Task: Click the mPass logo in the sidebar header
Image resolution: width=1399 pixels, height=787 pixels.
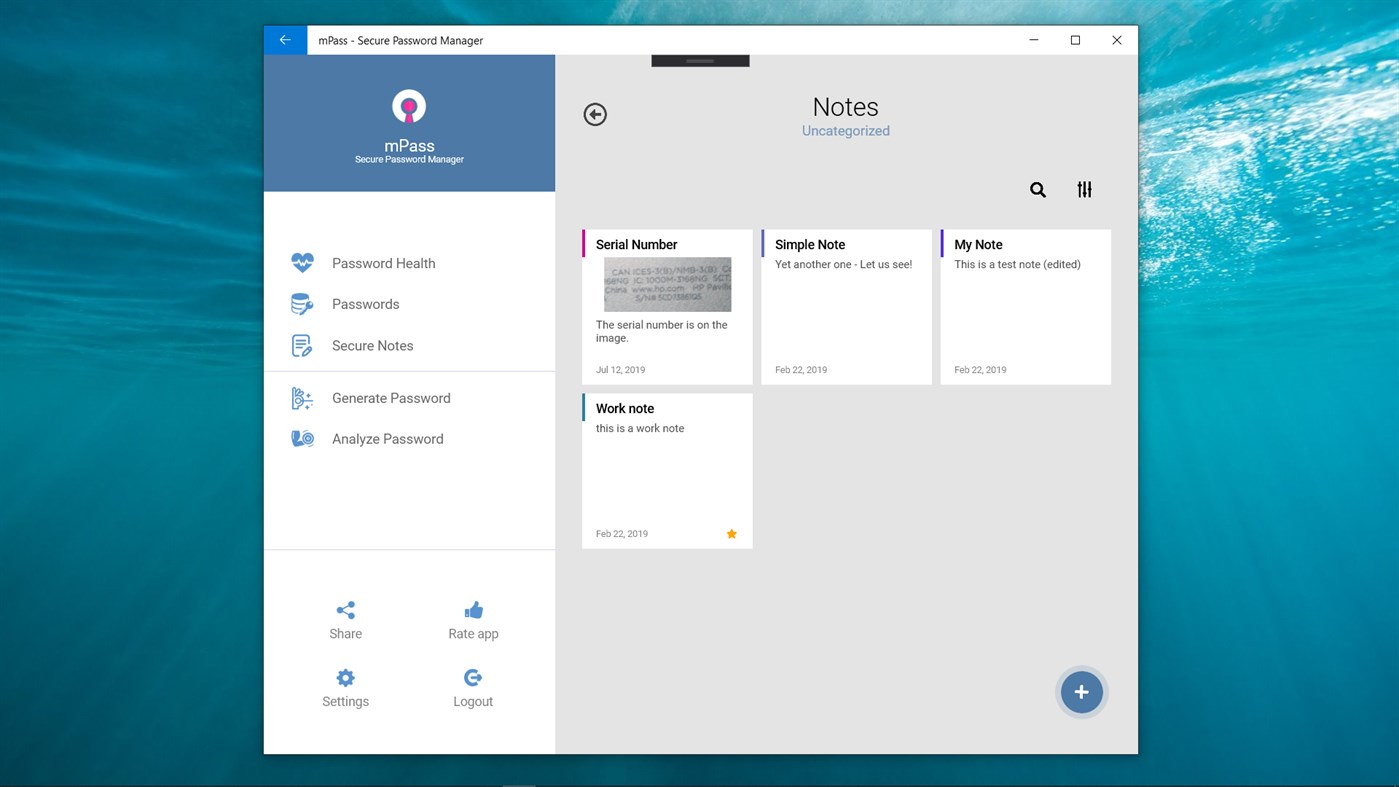Action: click(409, 107)
